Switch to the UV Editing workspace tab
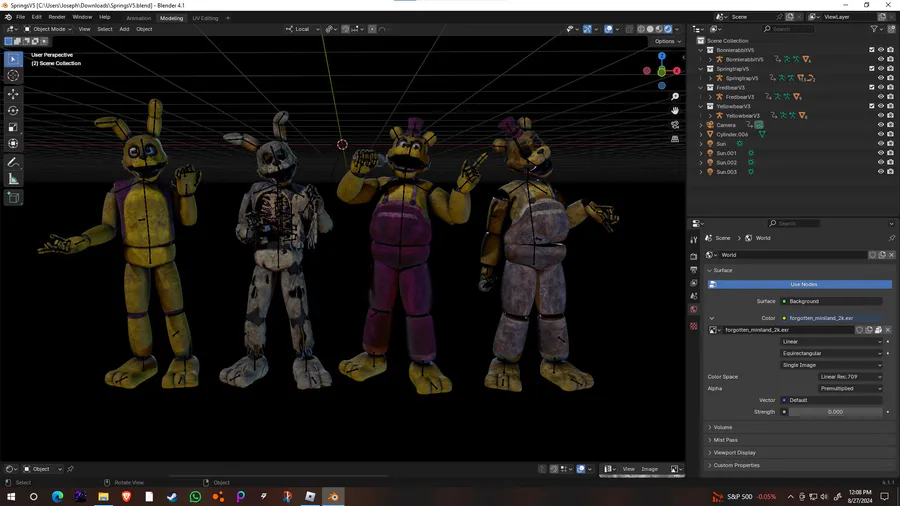The width and height of the screenshot is (900, 506). (x=205, y=18)
